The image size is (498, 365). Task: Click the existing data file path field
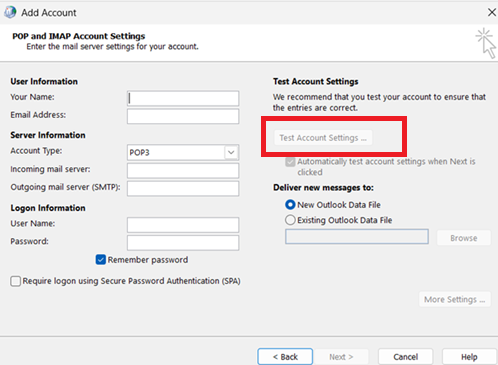(357, 237)
